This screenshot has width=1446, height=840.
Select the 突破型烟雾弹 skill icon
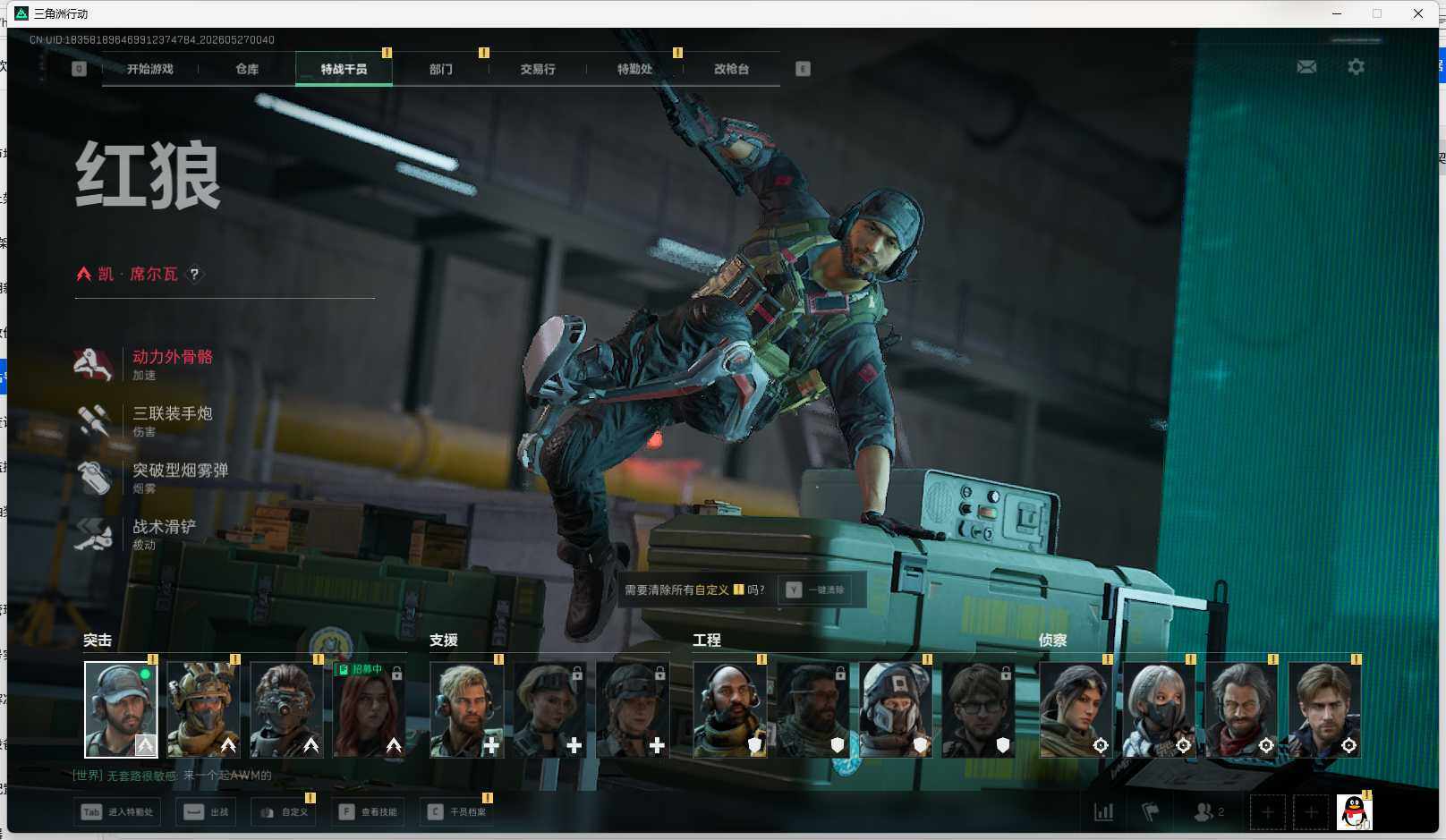pyautogui.click(x=93, y=477)
